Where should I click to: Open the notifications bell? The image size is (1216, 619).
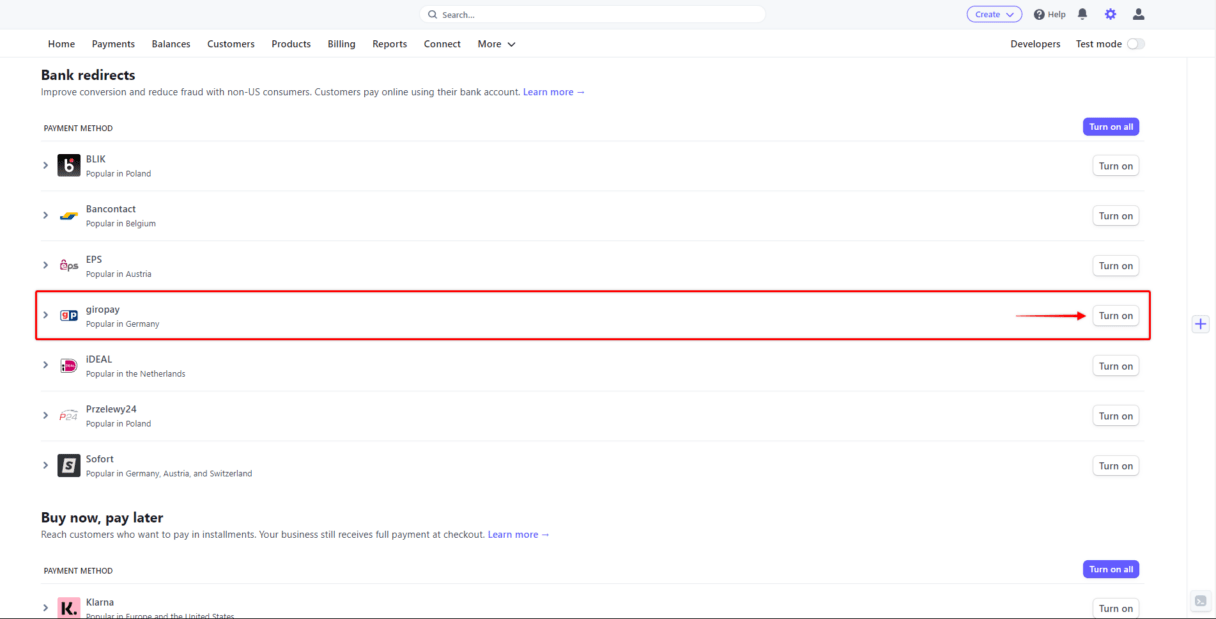tap(1082, 14)
